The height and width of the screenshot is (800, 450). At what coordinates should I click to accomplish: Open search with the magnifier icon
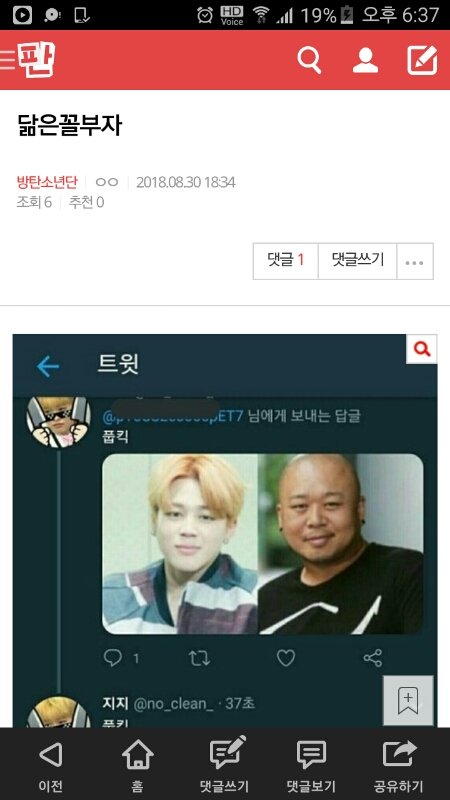[309, 60]
